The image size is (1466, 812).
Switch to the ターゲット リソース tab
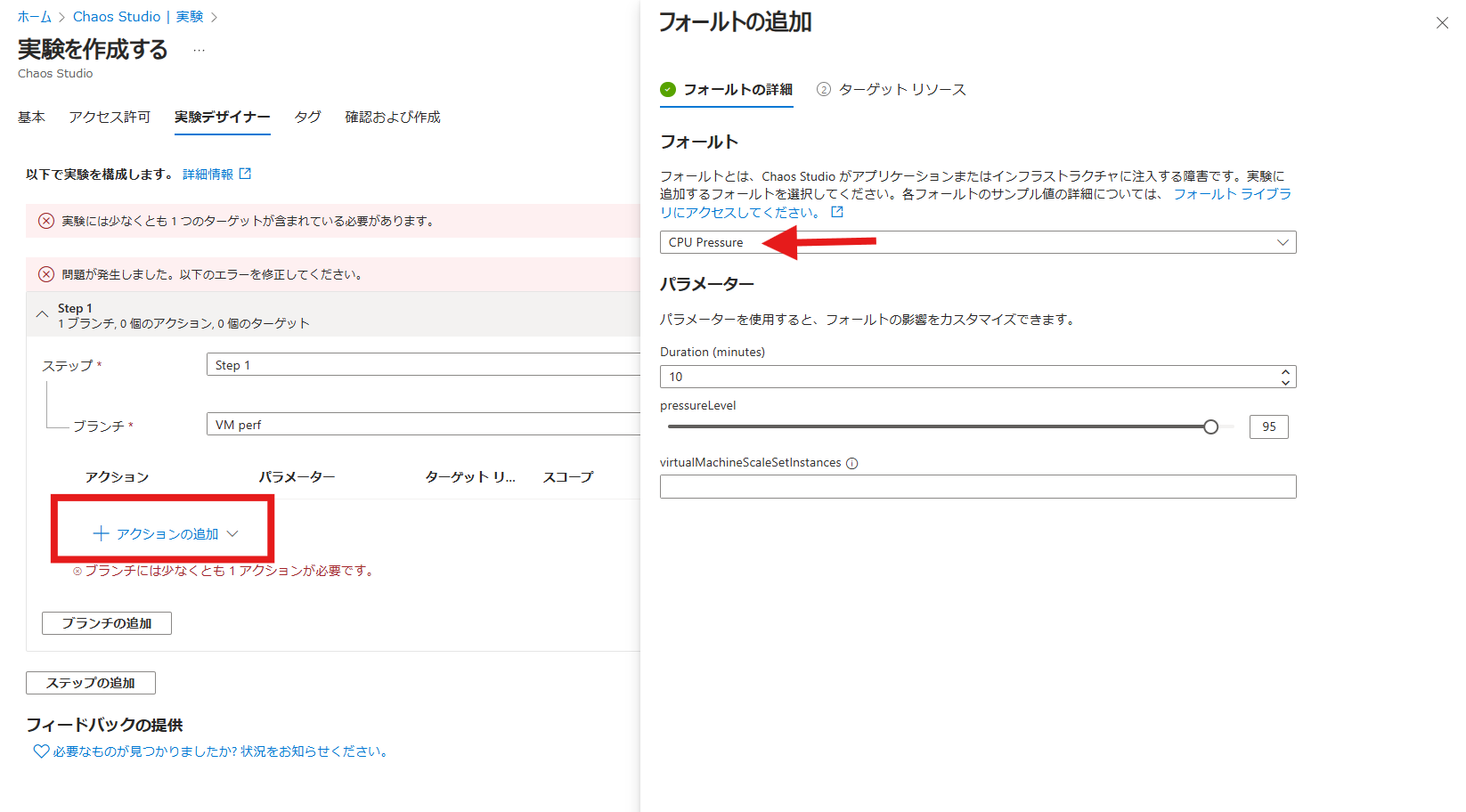tap(901, 89)
